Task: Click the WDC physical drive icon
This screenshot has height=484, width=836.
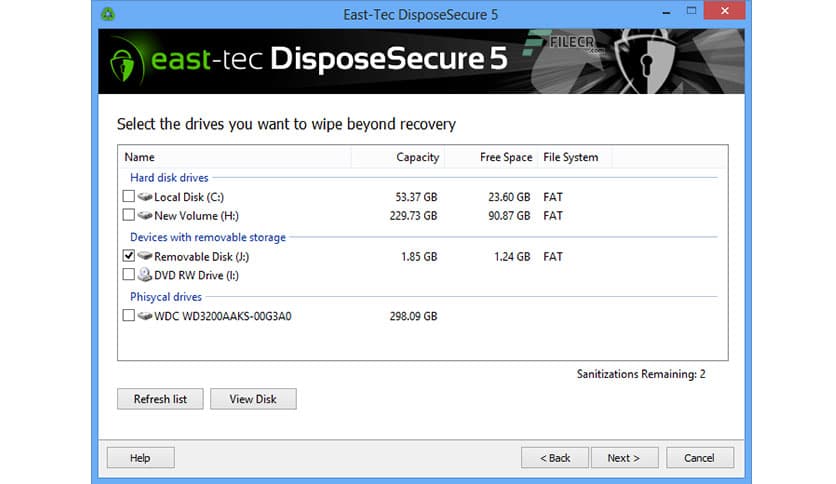Action: [144, 316]
